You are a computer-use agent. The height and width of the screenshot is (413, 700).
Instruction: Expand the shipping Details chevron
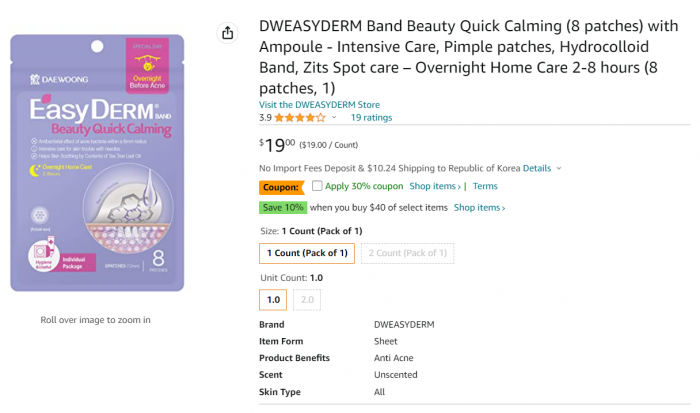(559, 168)
